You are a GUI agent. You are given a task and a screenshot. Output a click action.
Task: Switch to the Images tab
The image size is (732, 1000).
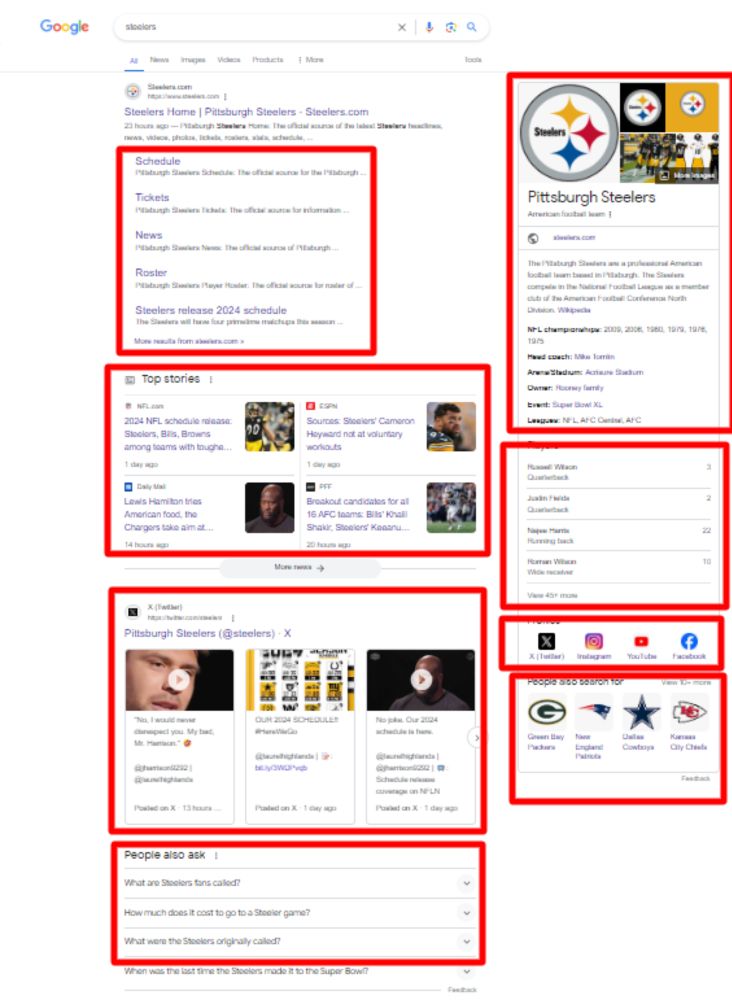pos(193,60)
